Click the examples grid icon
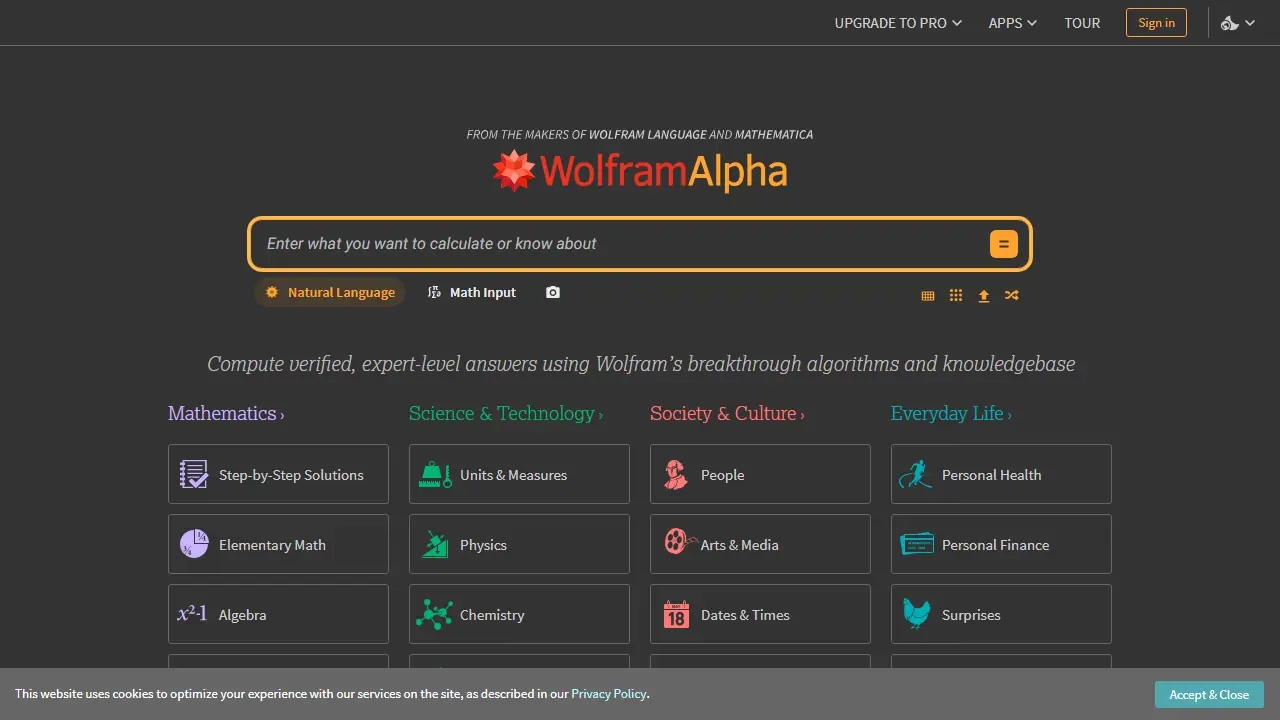This screenshot has height=720, width=1280. [x=956, y=296]
